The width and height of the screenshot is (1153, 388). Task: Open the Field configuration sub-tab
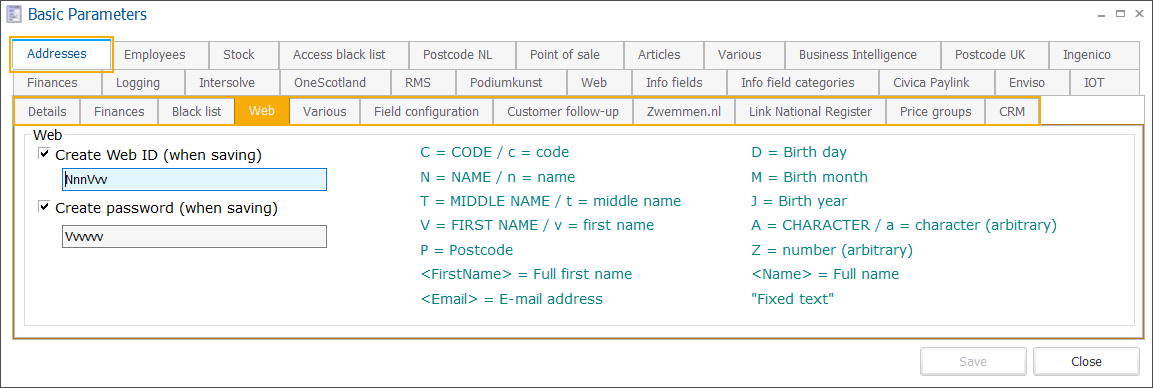click(x=426, y=112)
